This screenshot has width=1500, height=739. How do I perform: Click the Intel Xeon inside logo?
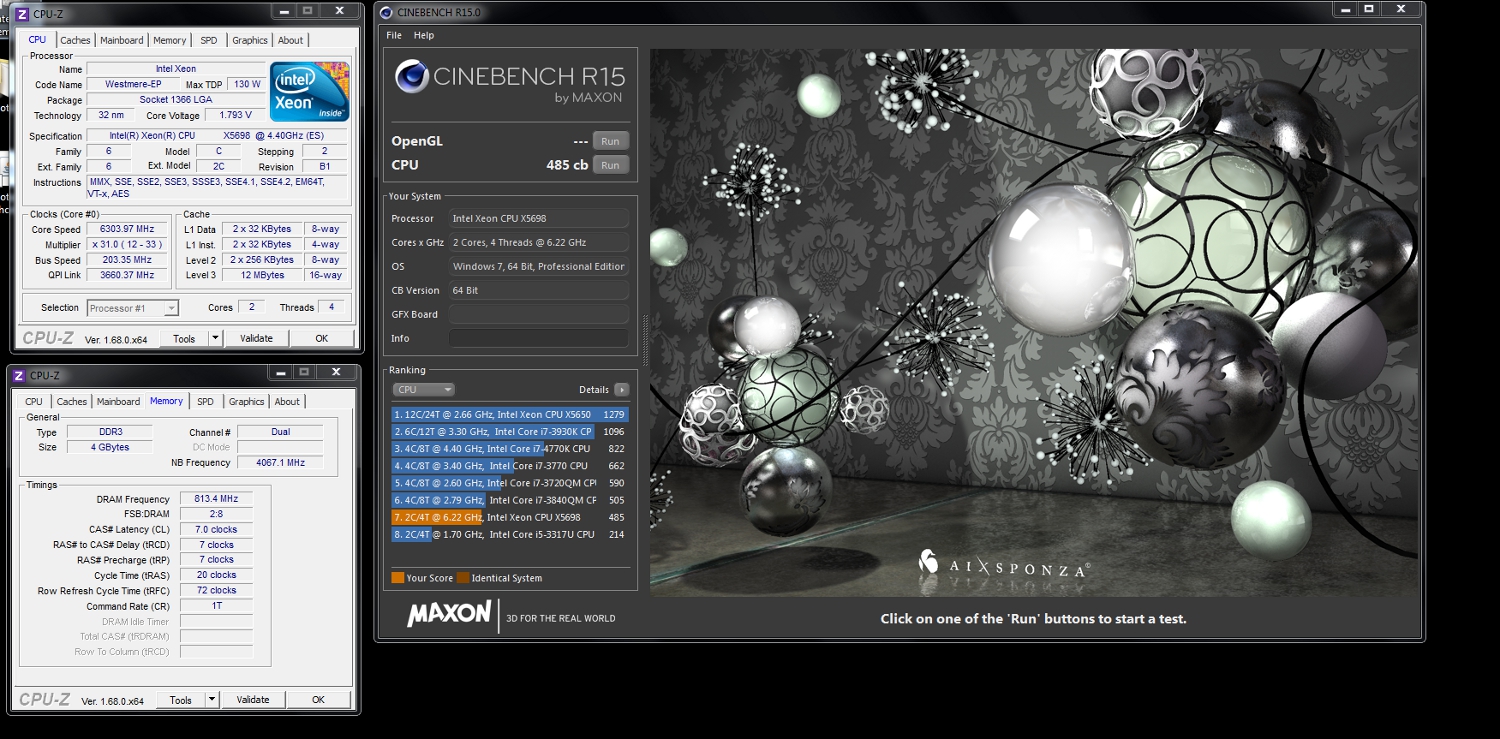click(x=310, y=92)
